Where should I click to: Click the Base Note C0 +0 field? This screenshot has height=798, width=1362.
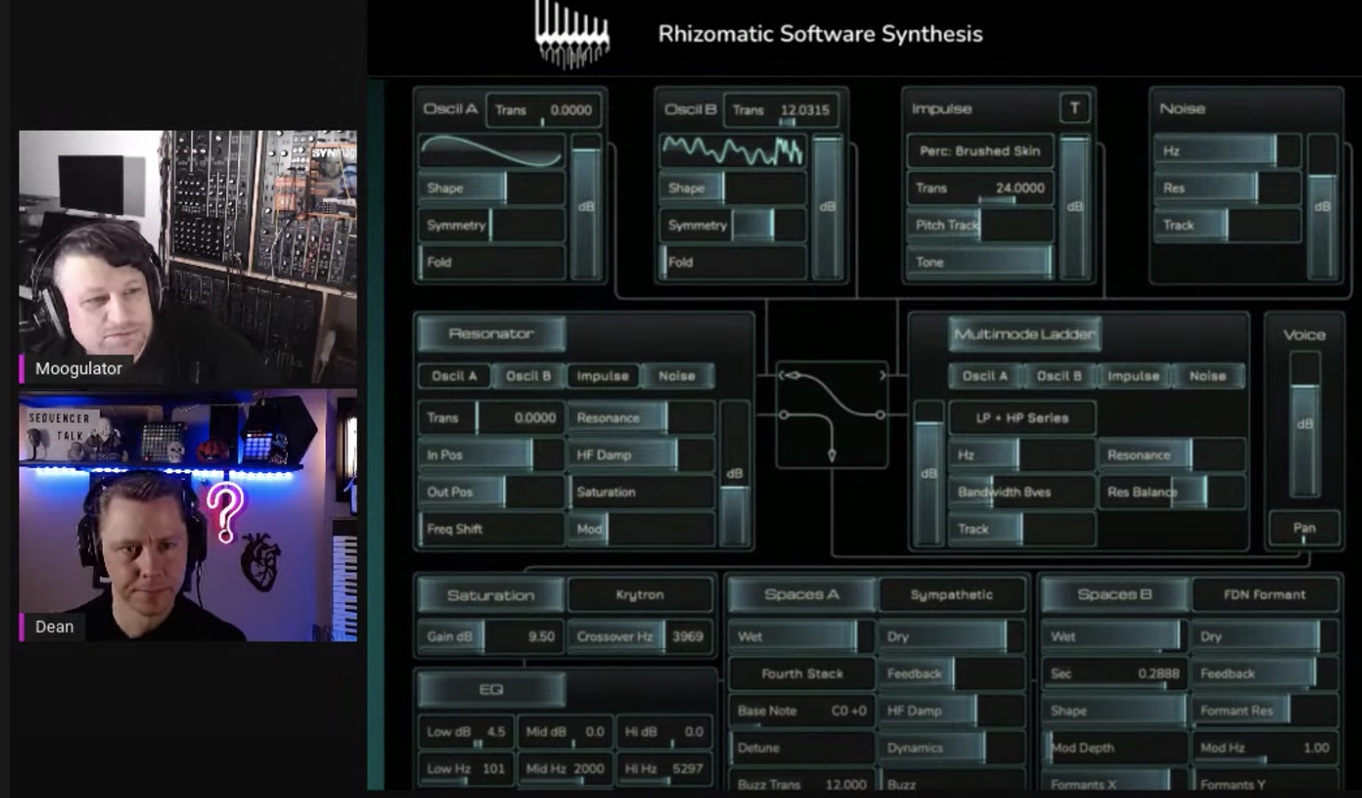(802, 711)
